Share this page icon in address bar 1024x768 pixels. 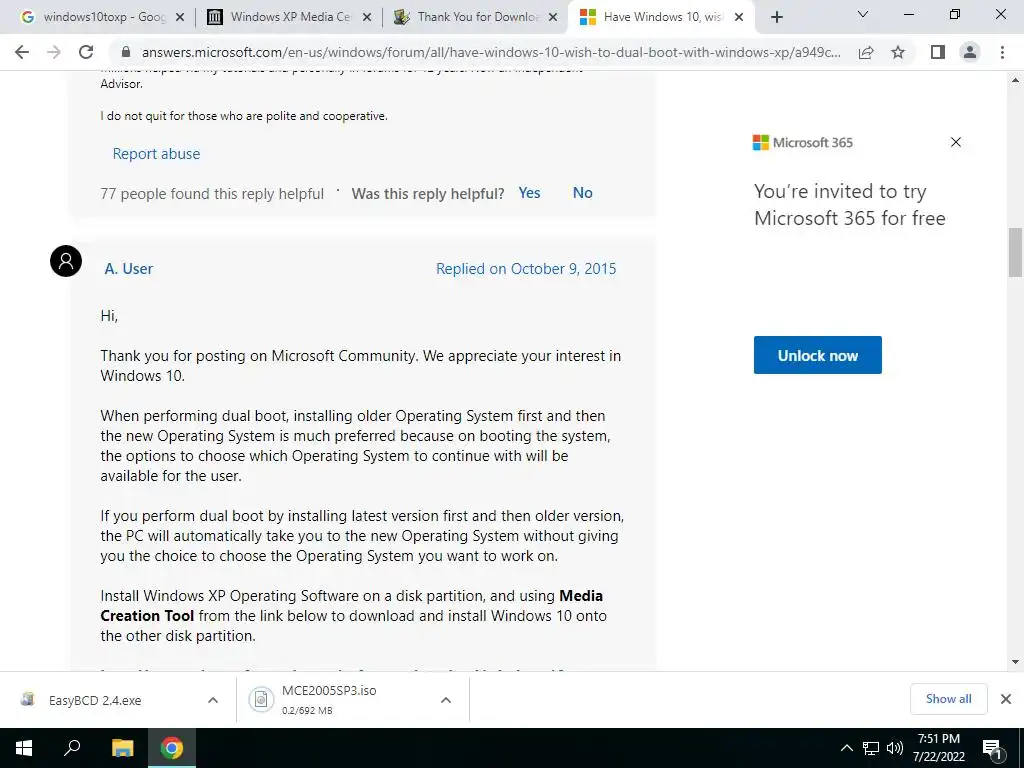866,52
